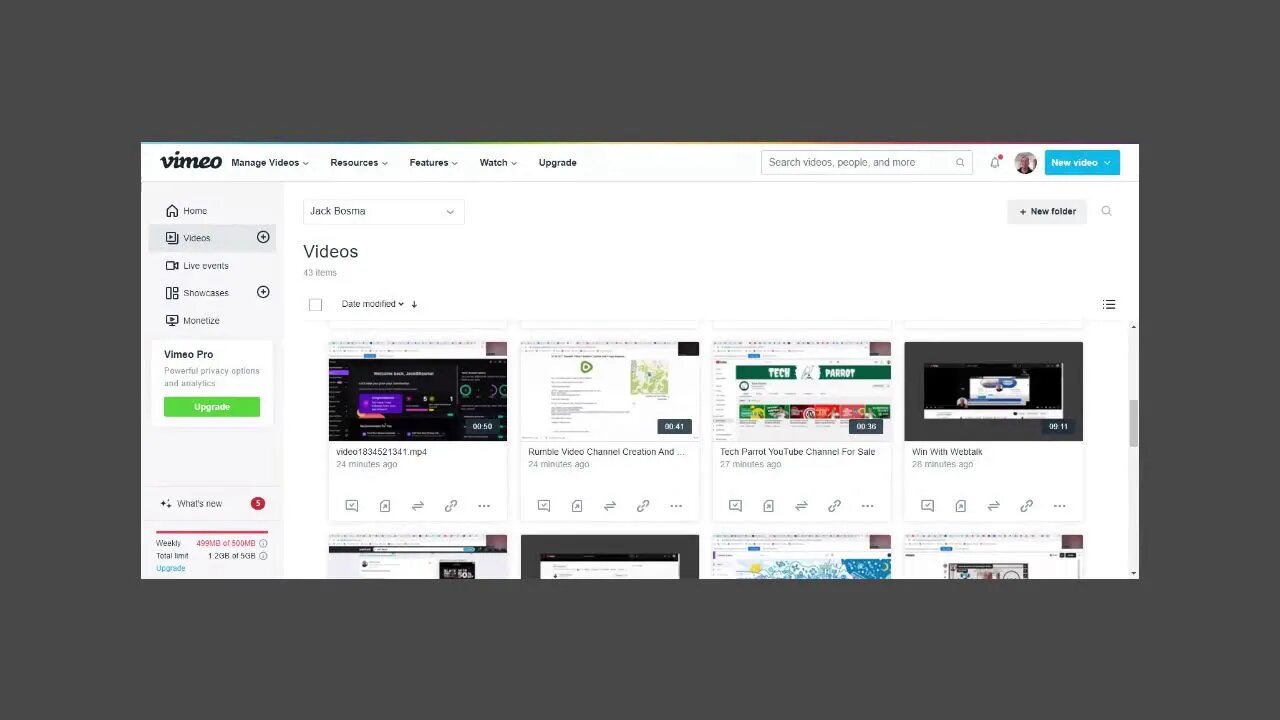The image size is (1280, 720).
Task: Click the scrollbar down arrow
Action: pyautogui.click(x=1133, y=573)
